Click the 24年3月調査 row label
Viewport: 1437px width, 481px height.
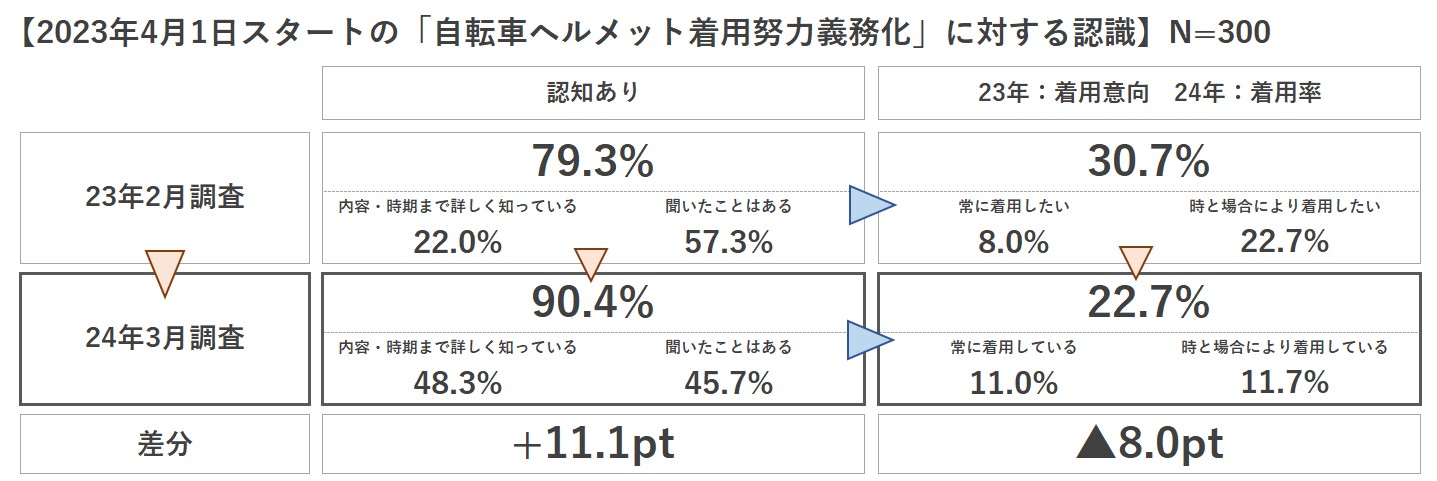coord(165,337)
